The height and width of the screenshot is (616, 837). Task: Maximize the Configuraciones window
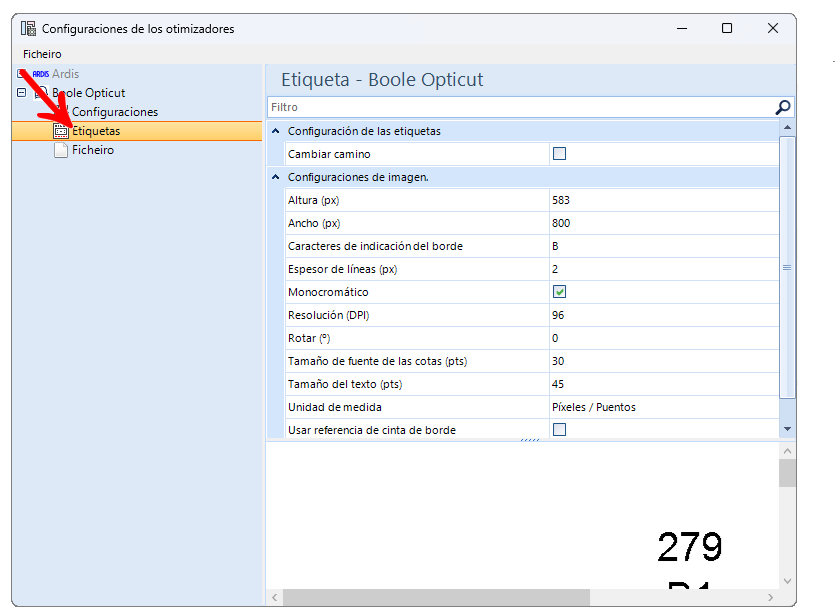[727, 28]
